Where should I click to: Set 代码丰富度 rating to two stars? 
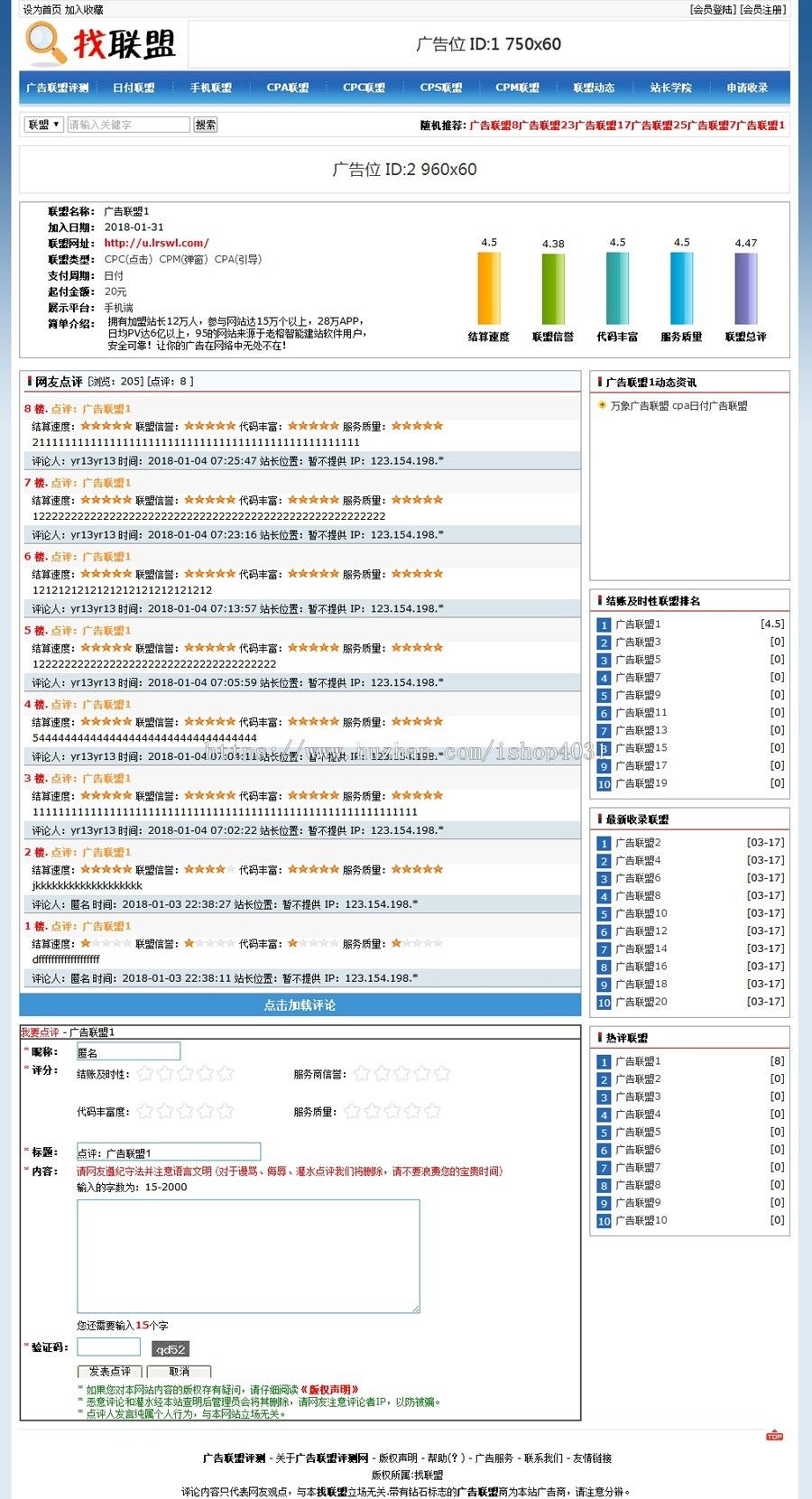click(165, 1111)
